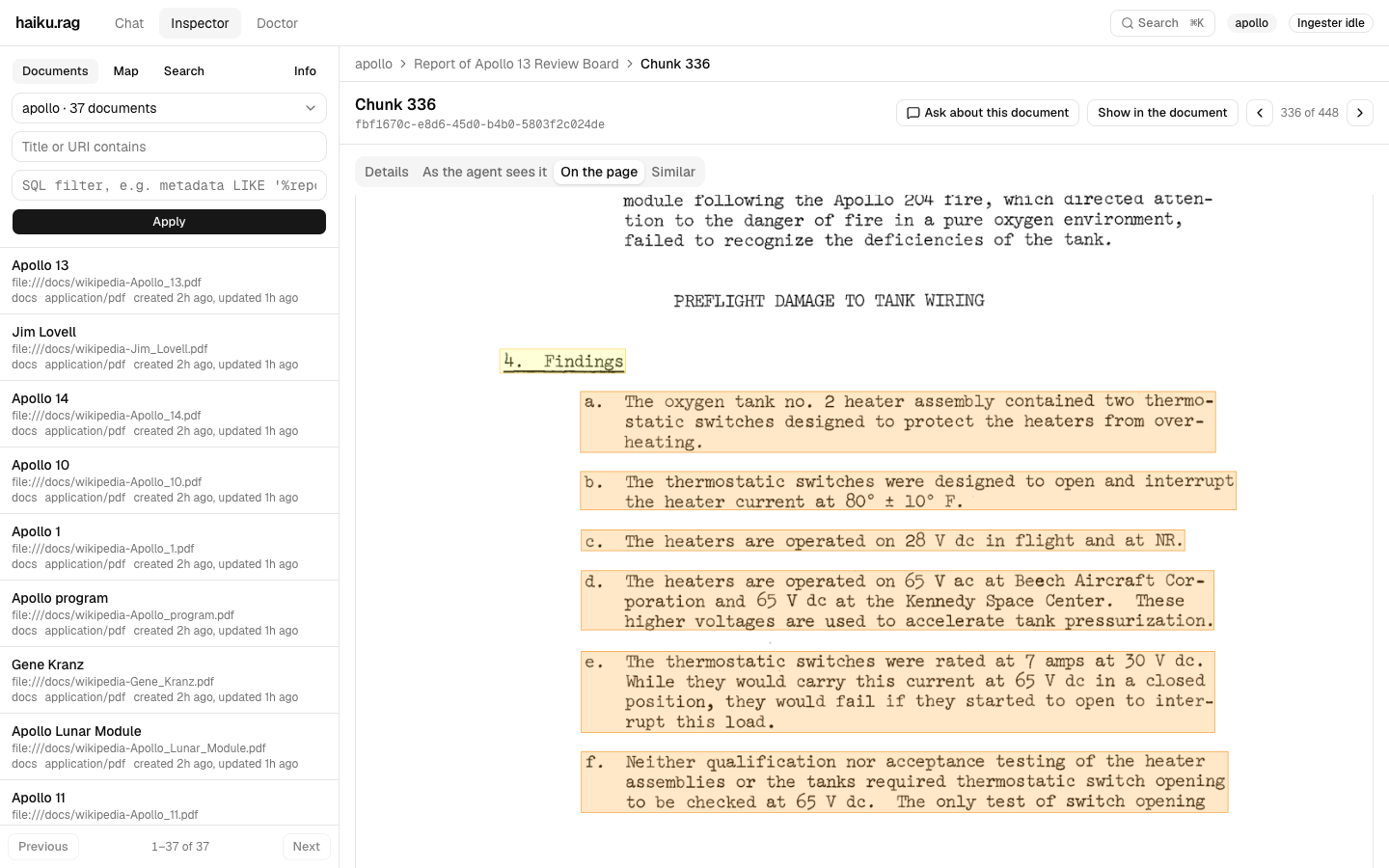The height and width of the screenshot is (868, 1389).
Task: Open the Info panel
Action: [x=305, y=71]
